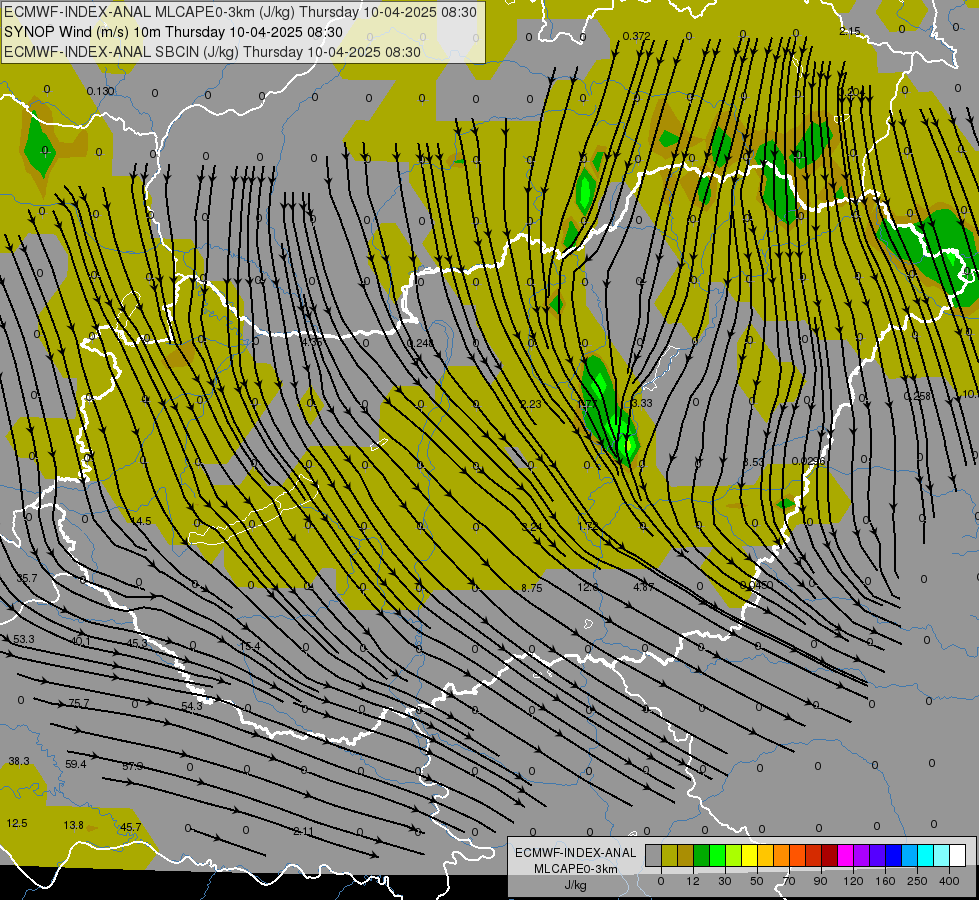Click the 3.53 grid value
Image resolution: width=979 pixels, height=900 pixels.
[754, 462]
